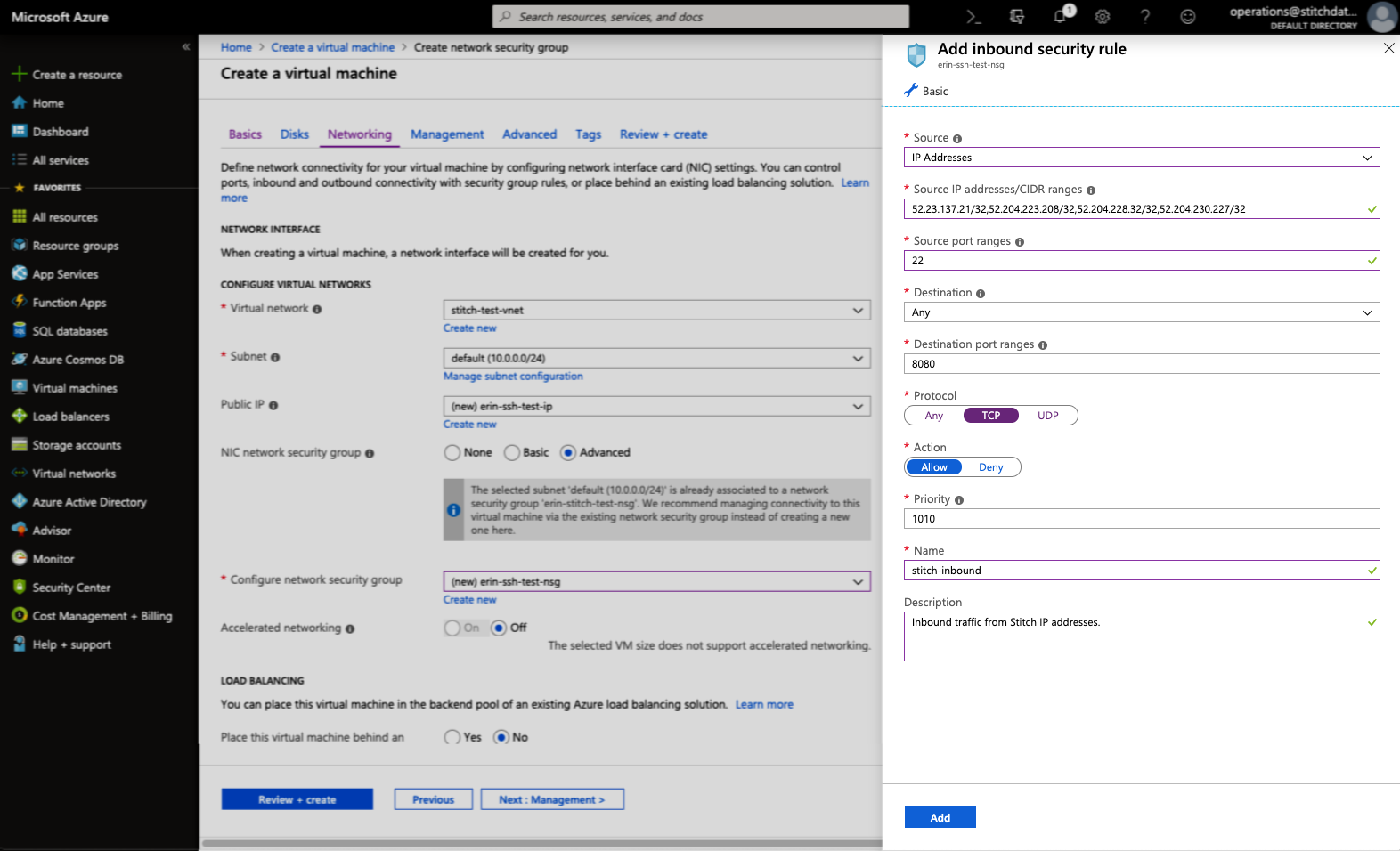This screenshot has height=851, width=1400.
Task: Switch to the Review + create tab
Action: click(663, 134)
